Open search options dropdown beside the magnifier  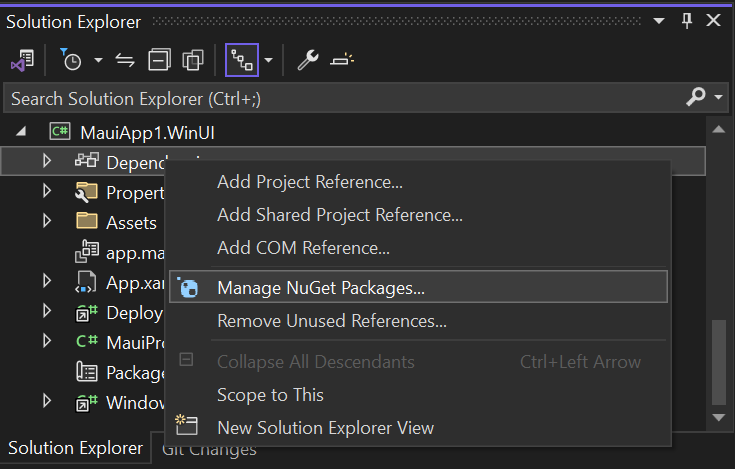pos(719,97)
